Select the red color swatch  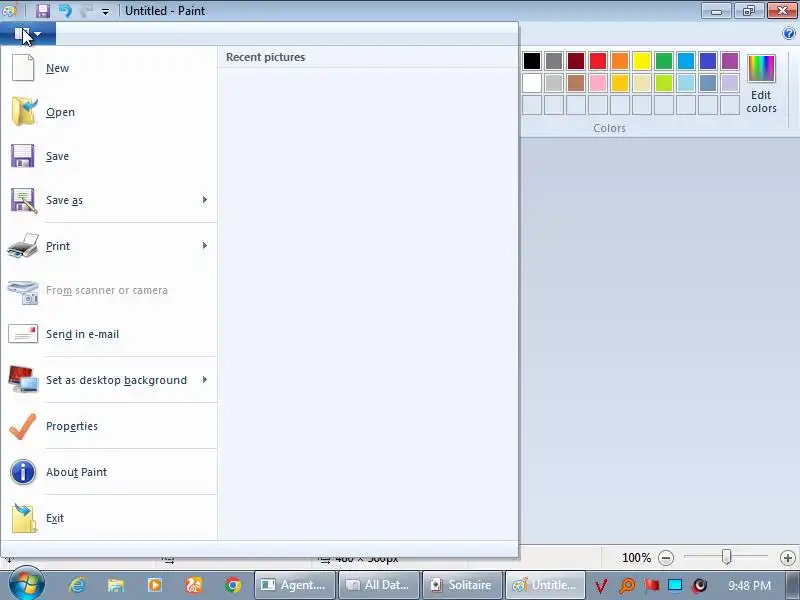(597, 61)
